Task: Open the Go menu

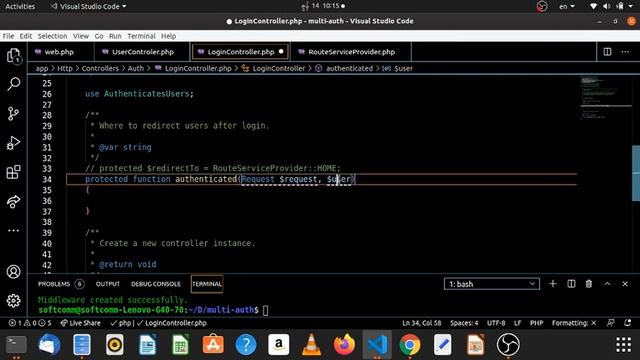Action: pos(99,36)
